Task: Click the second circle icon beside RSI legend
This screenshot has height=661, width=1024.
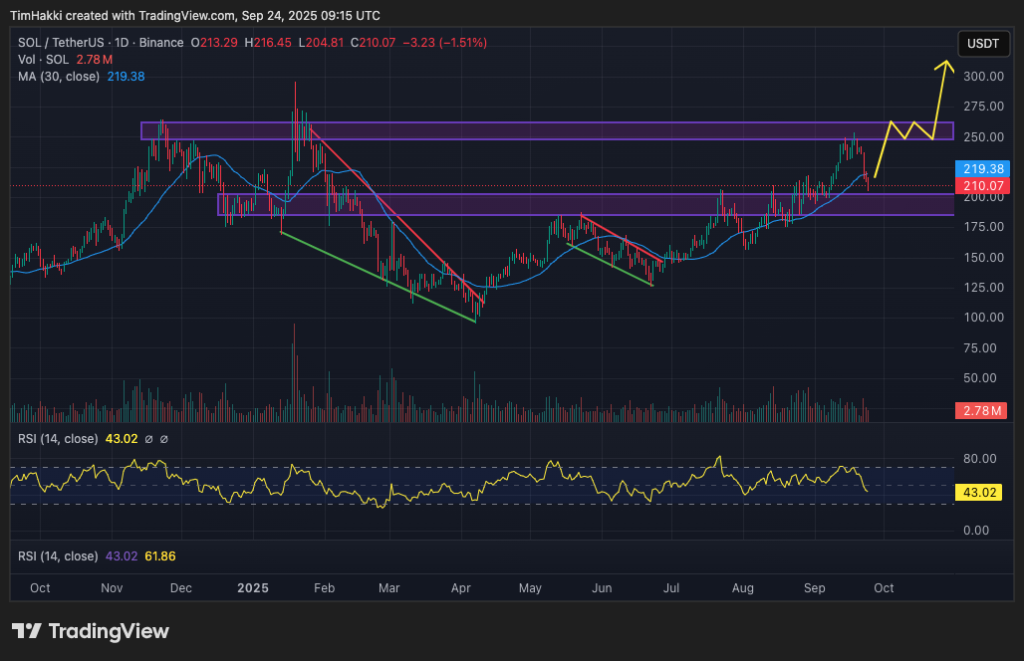Action: coord(164,438)
